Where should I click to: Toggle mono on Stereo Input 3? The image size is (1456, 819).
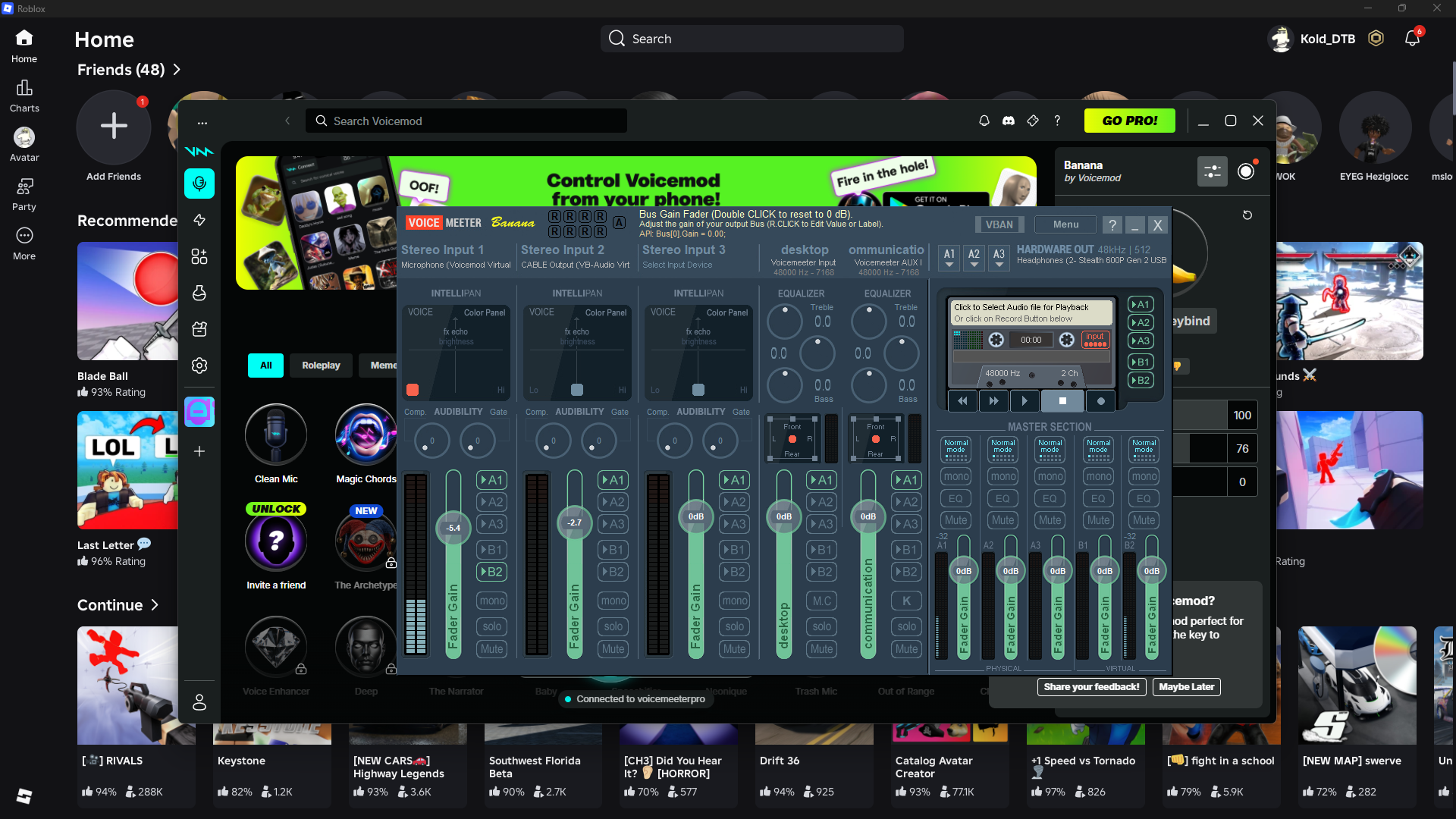point(734,601)
